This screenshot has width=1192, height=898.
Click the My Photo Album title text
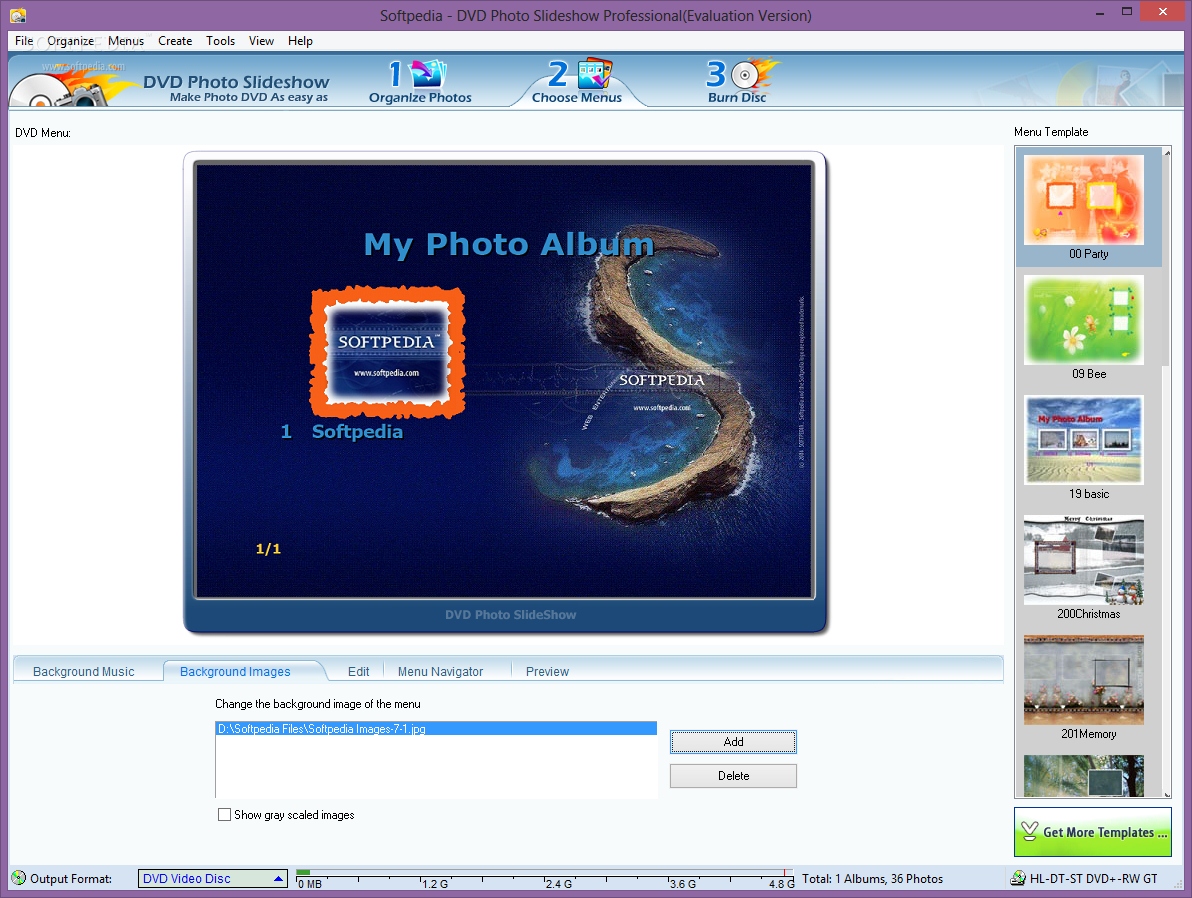pos(509,244)
